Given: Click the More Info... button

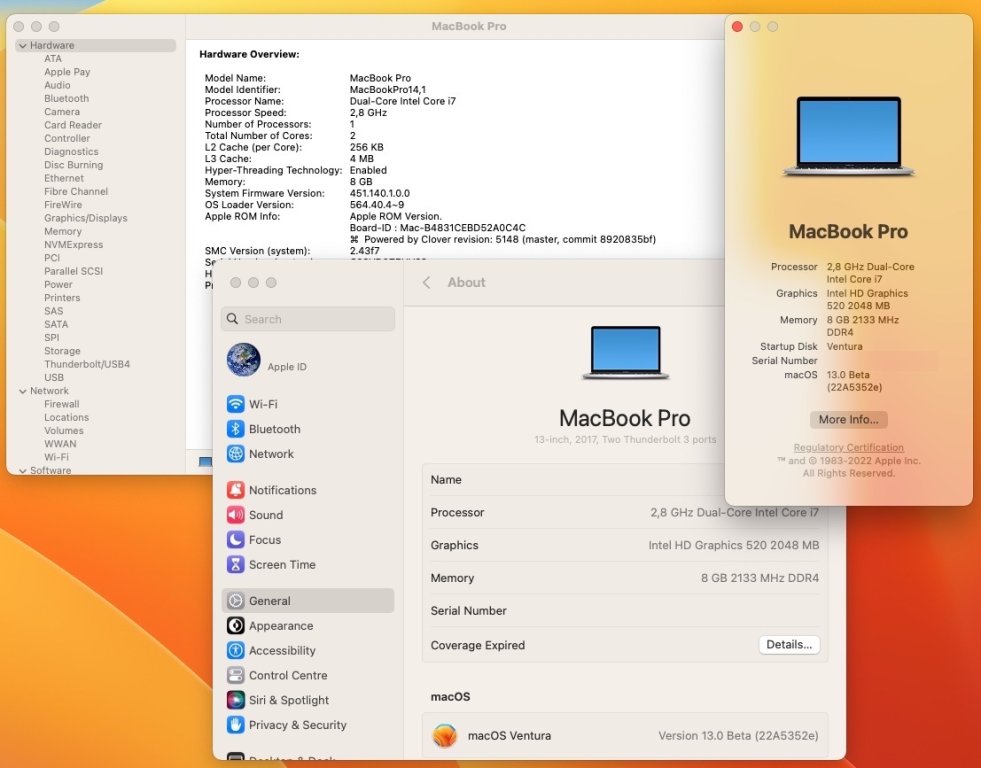Looking at the screenshot, I should click(848, 420).
